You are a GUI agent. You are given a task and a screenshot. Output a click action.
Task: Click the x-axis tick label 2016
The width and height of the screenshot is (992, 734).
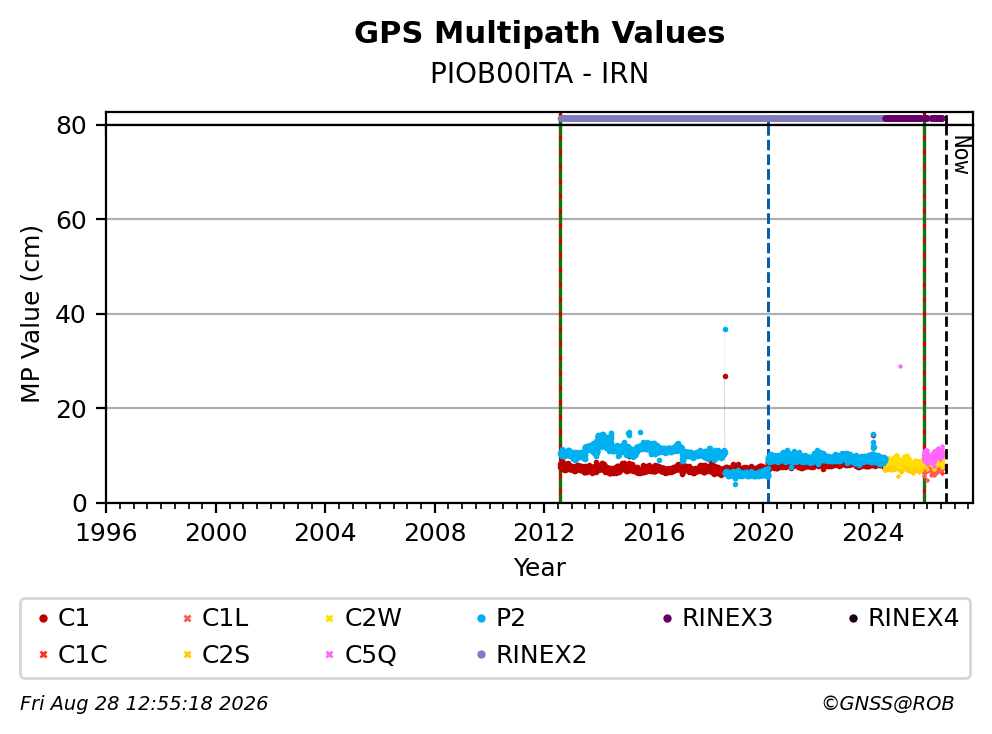click(x=654, y=533)
